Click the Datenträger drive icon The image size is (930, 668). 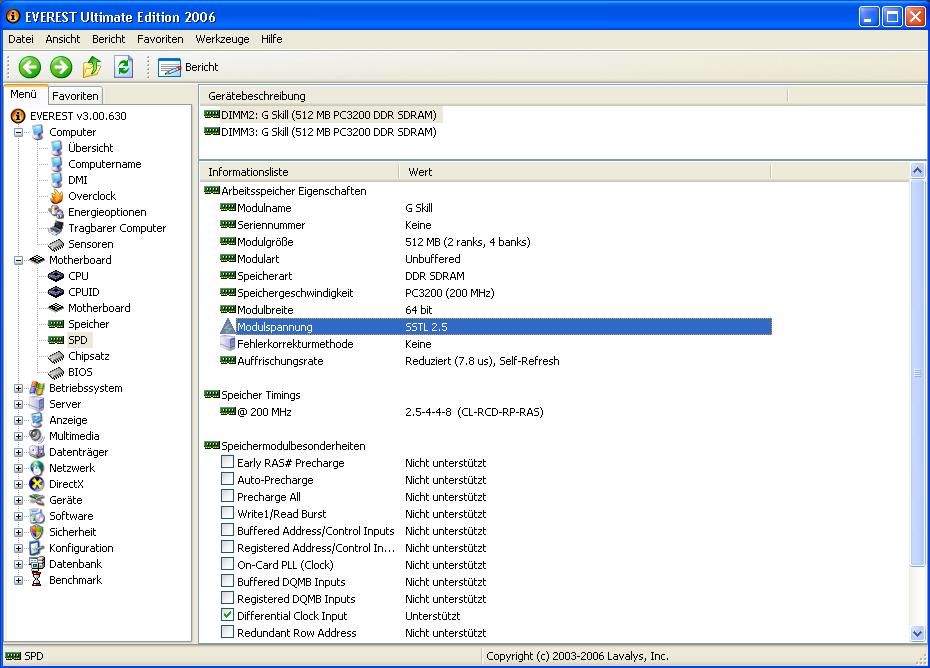point(37,452)
